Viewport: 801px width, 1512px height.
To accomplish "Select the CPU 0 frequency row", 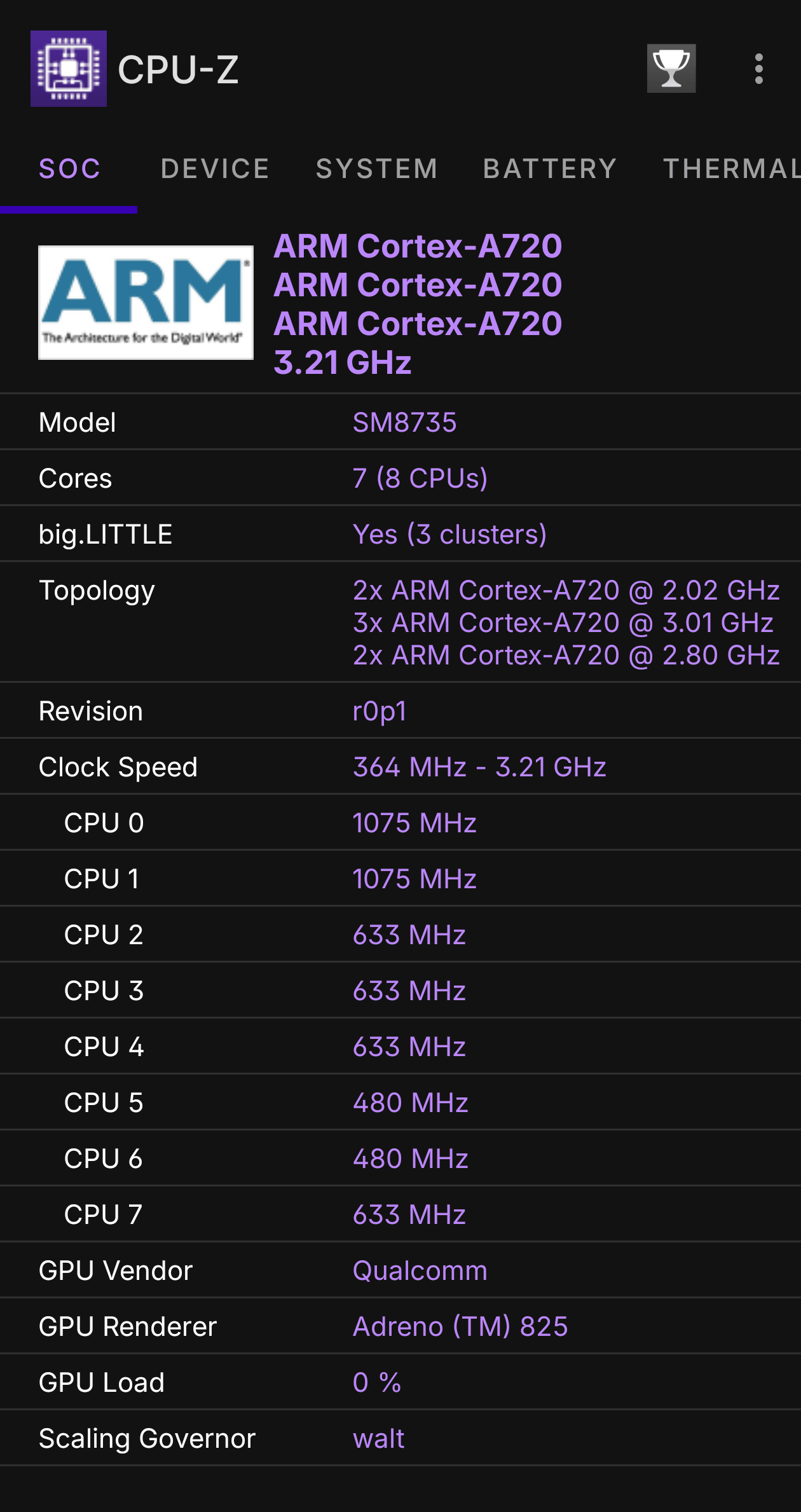I will pyautogui.click(x=400, y=823).
